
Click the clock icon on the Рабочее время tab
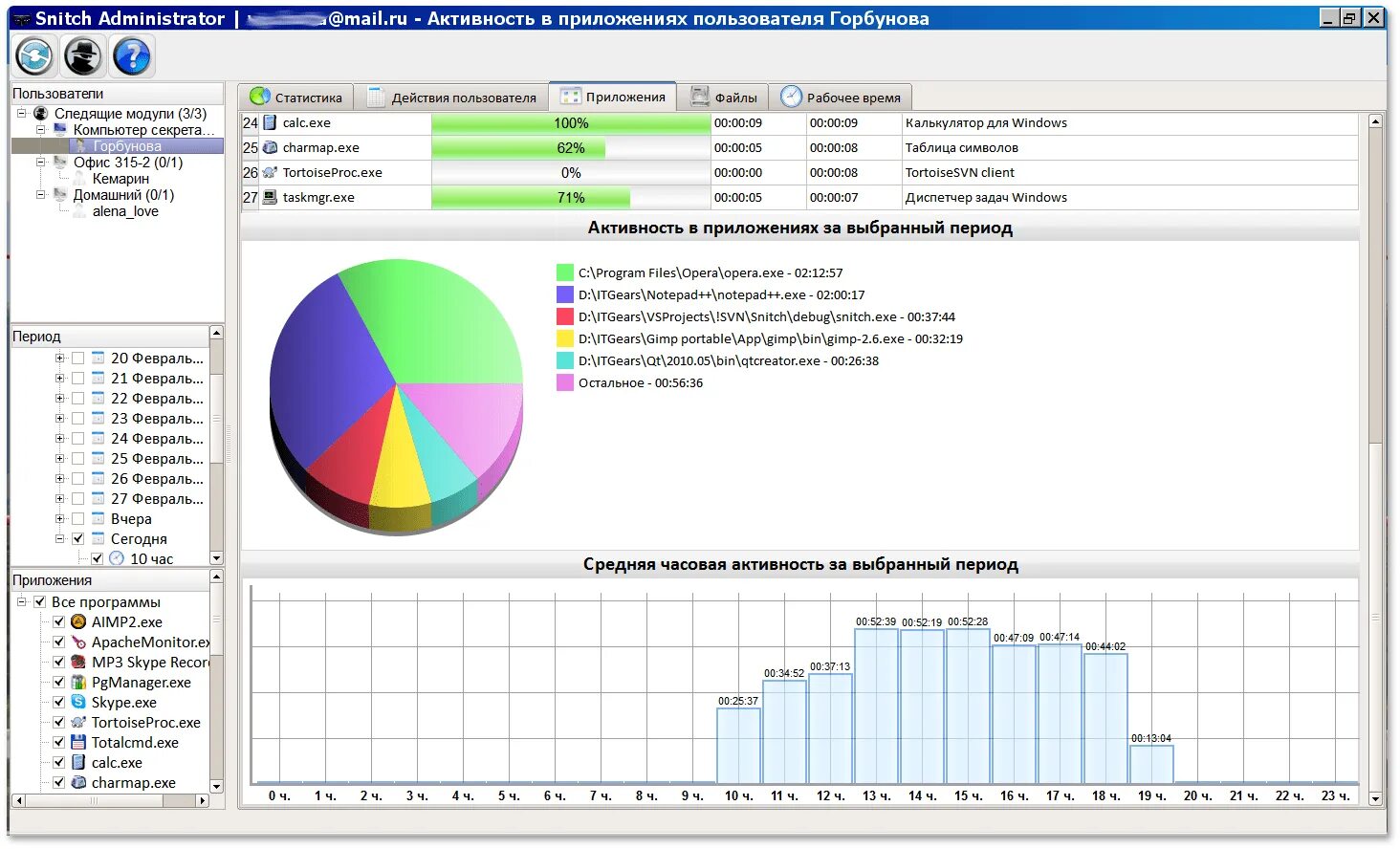click(792, 97)
